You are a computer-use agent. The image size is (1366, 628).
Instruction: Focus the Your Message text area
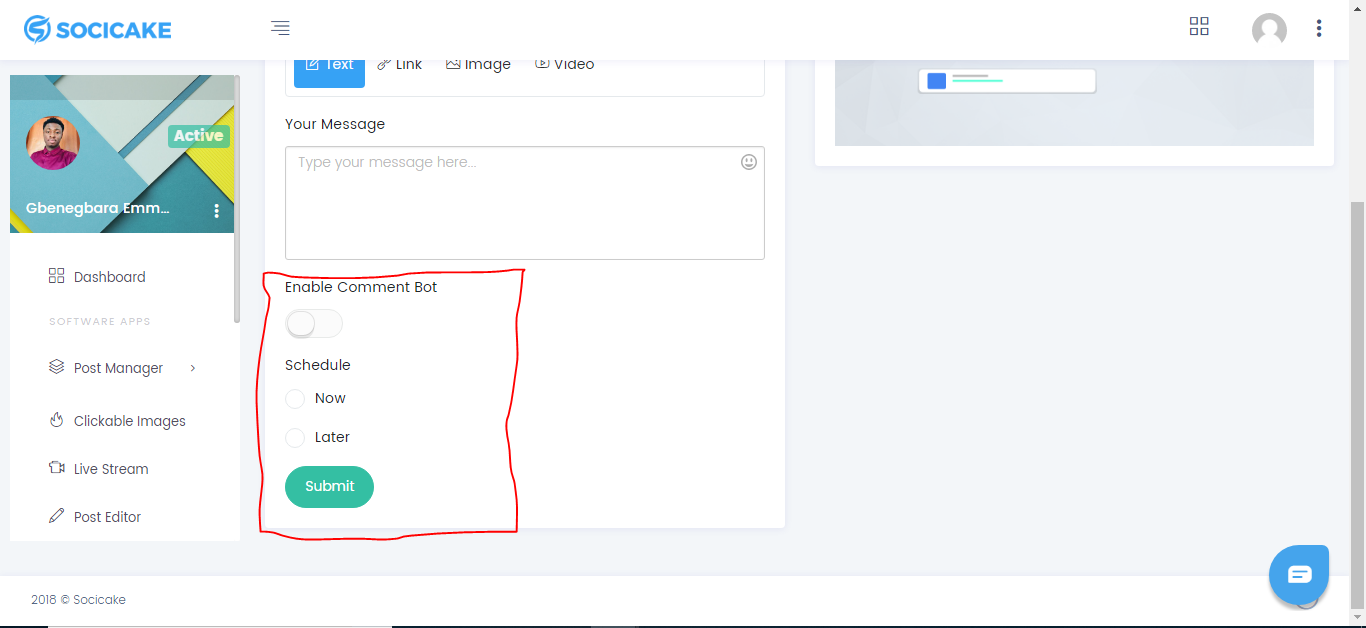[525, 203]
